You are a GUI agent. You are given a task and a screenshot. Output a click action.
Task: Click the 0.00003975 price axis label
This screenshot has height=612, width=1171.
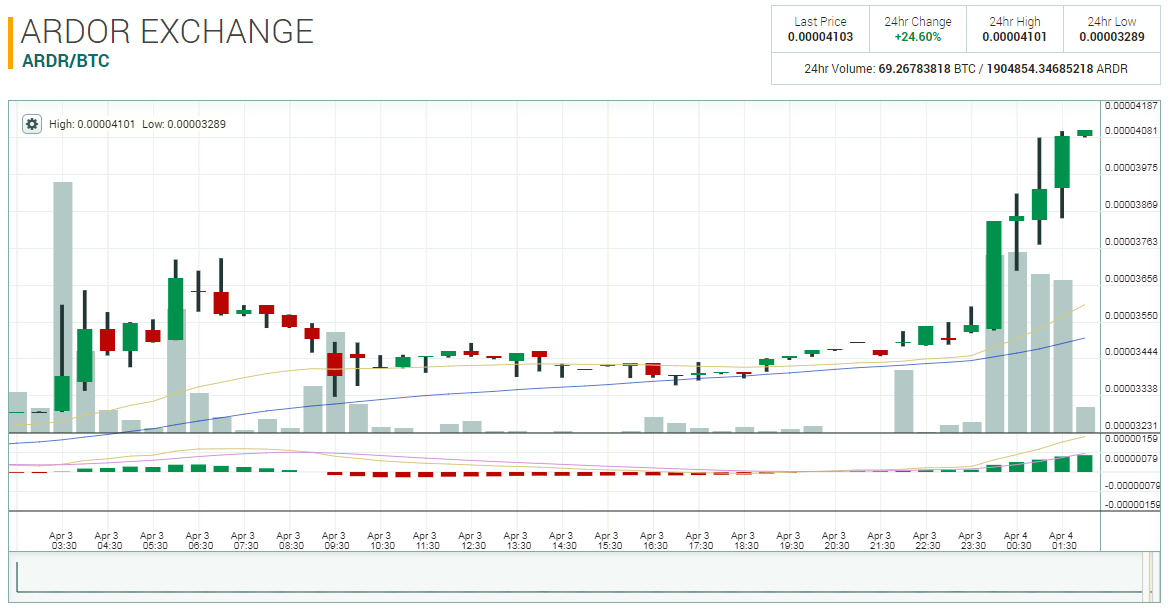1131,168
